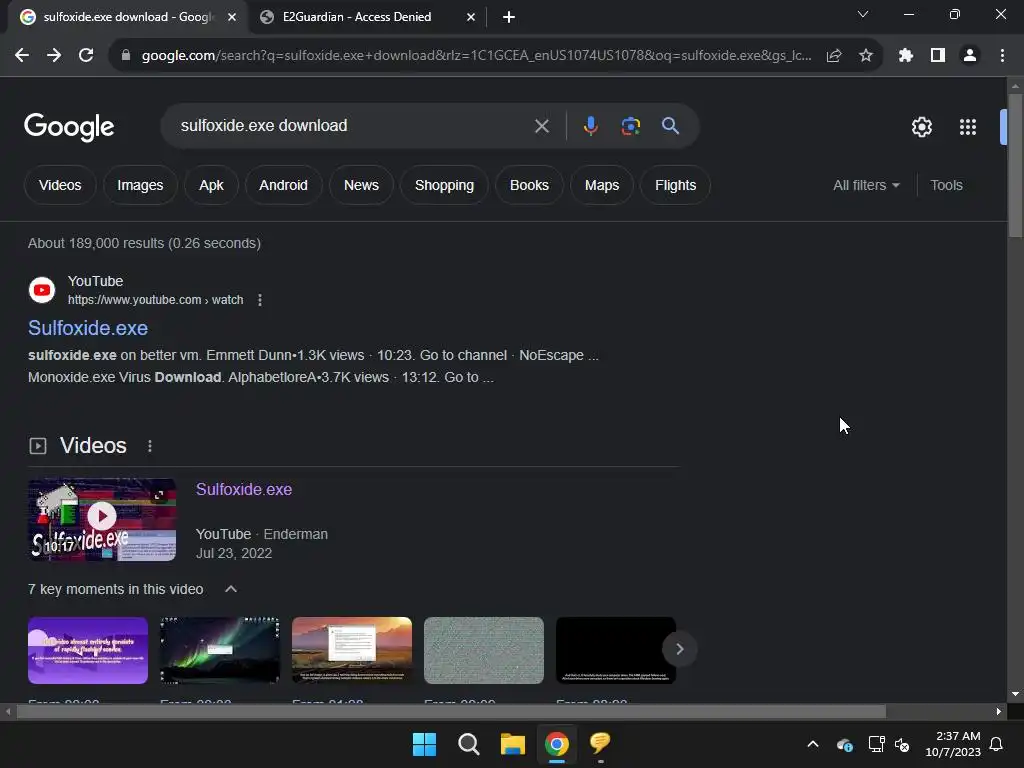Click the muted volume tray icon
1024x768 pixels.
(902, 744)
